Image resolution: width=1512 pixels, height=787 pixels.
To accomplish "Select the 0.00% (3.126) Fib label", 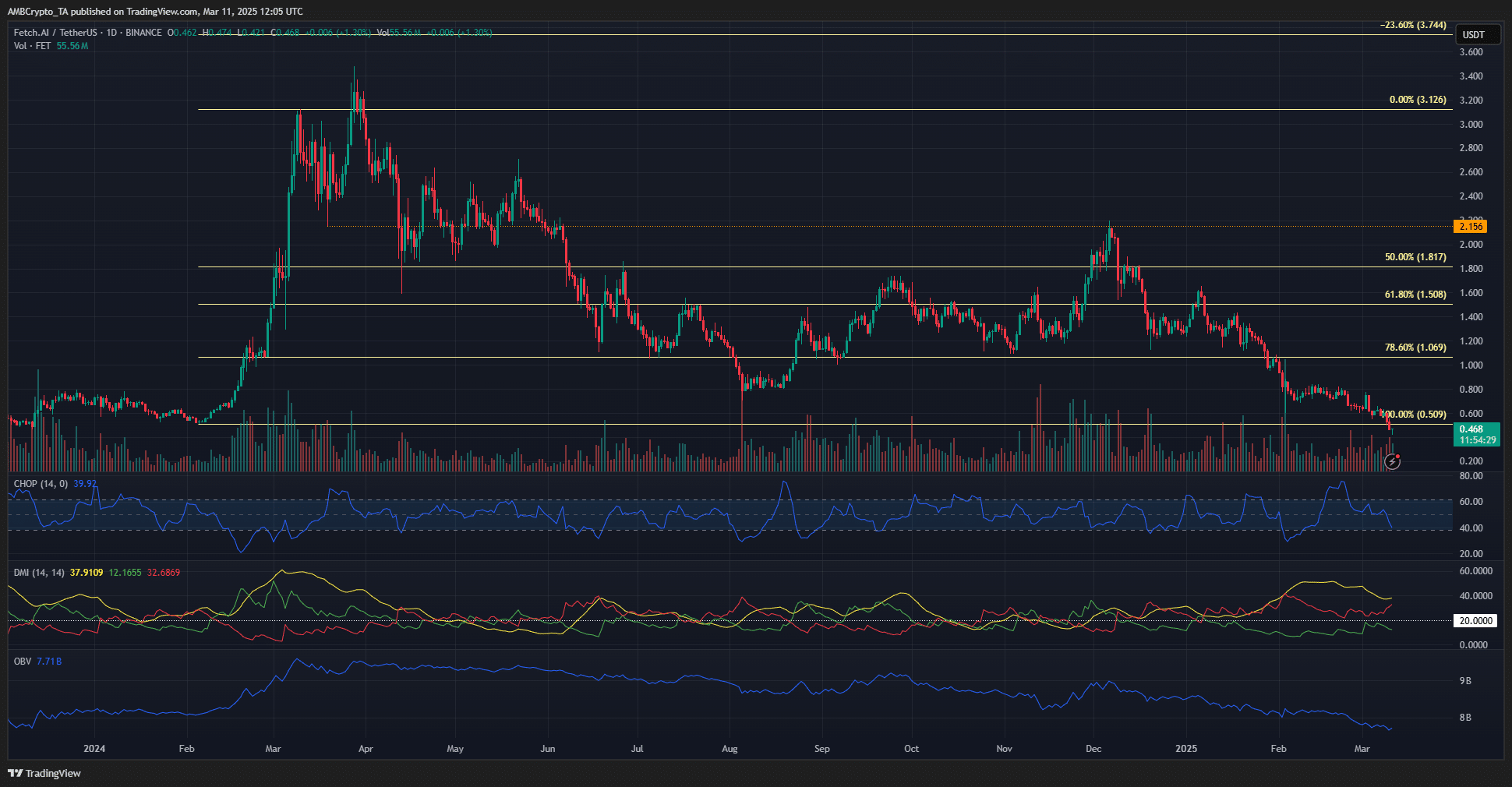I will [x=1418, y=100].
